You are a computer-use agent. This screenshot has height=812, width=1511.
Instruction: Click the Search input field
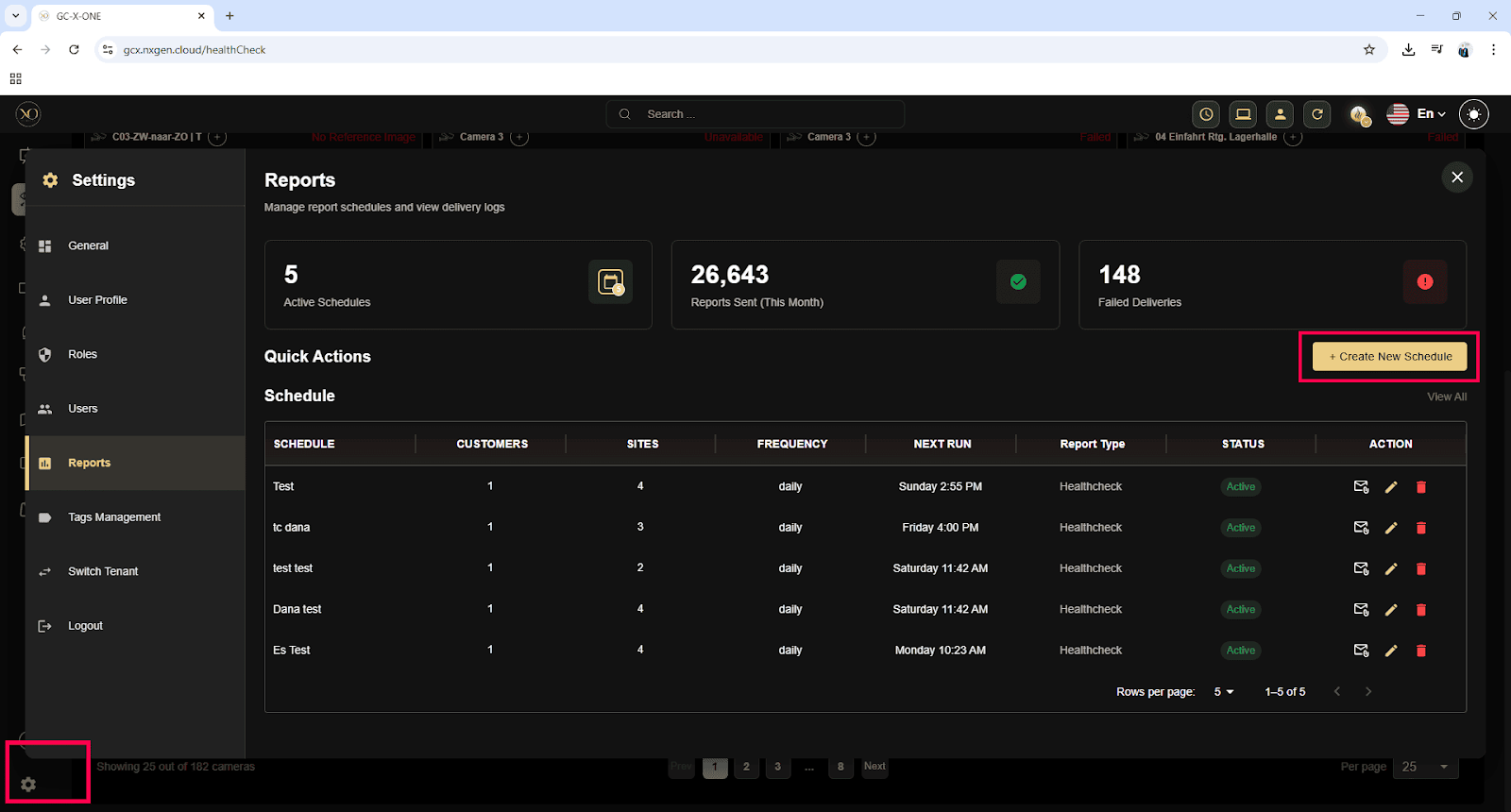(x=765, y=114)
